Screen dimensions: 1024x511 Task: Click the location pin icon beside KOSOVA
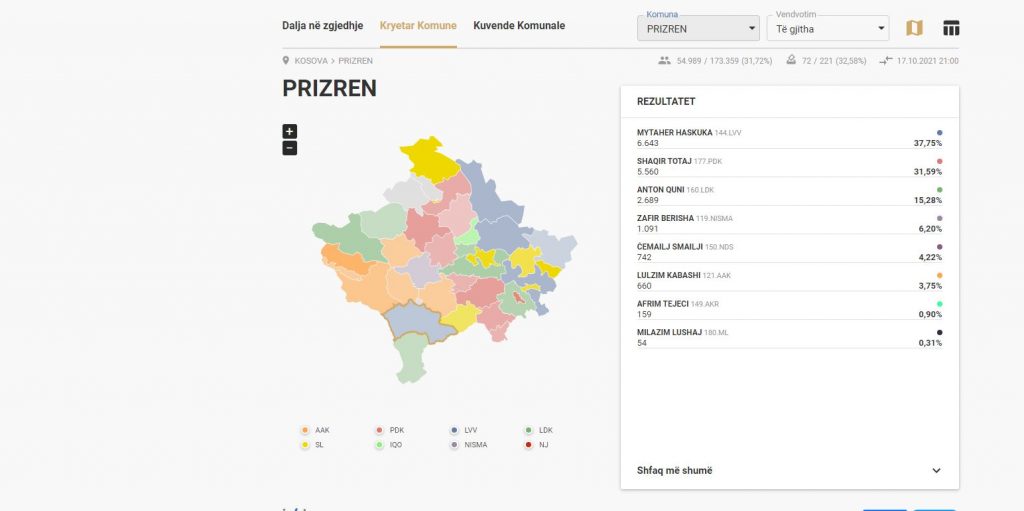click(x=286, y=61)
